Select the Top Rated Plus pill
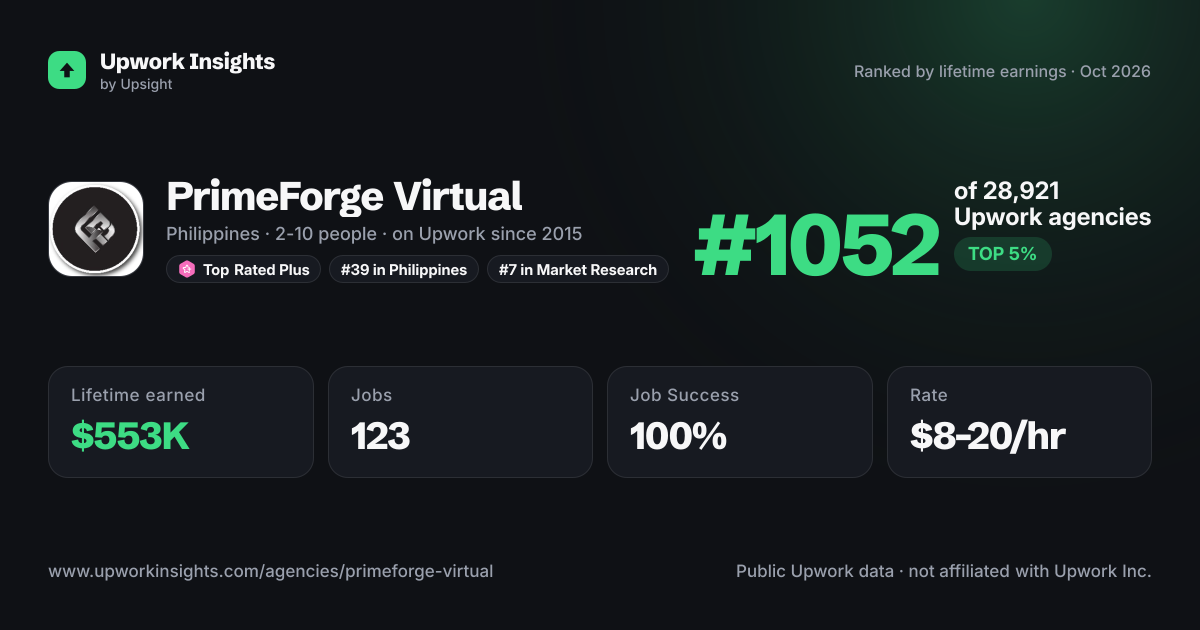 [244, 270]
